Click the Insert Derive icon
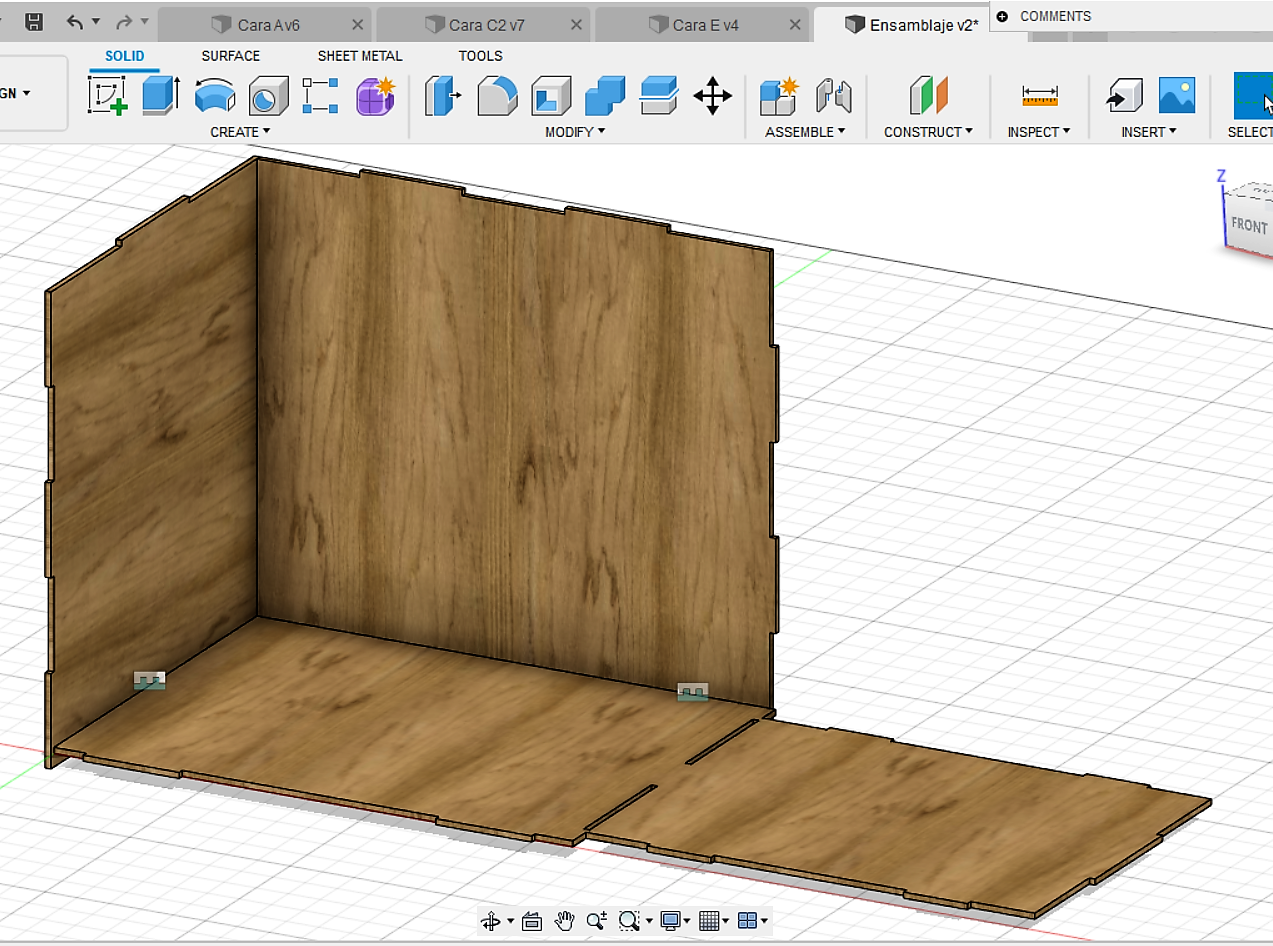The image size is (1273, 946). click(1124, 97)
